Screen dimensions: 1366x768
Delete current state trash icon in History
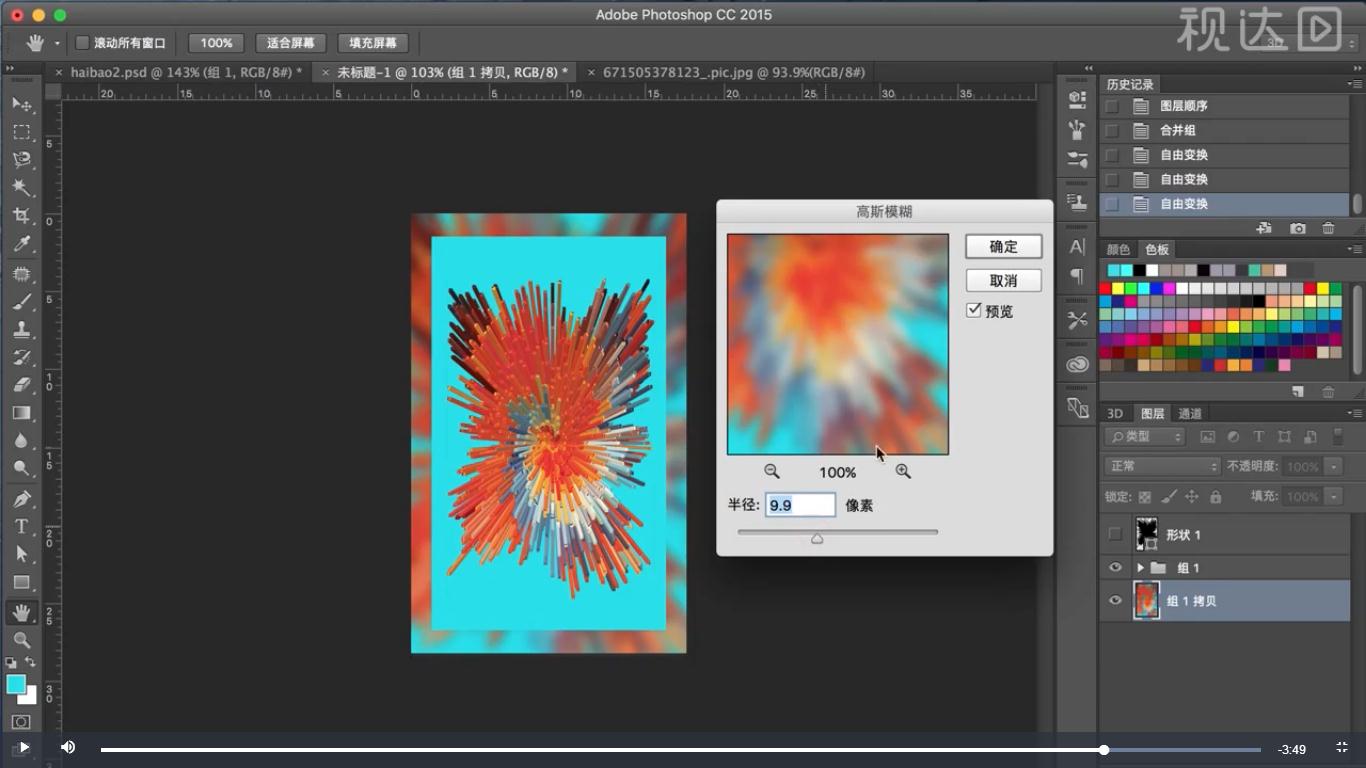pos(1328,229)
